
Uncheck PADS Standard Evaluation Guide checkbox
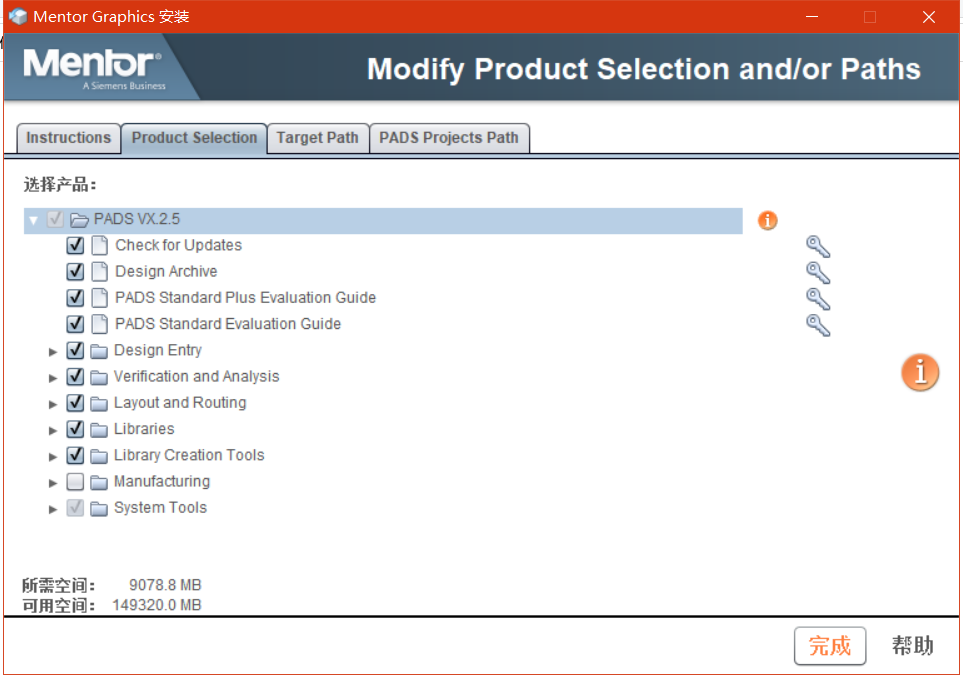[75, 324]
